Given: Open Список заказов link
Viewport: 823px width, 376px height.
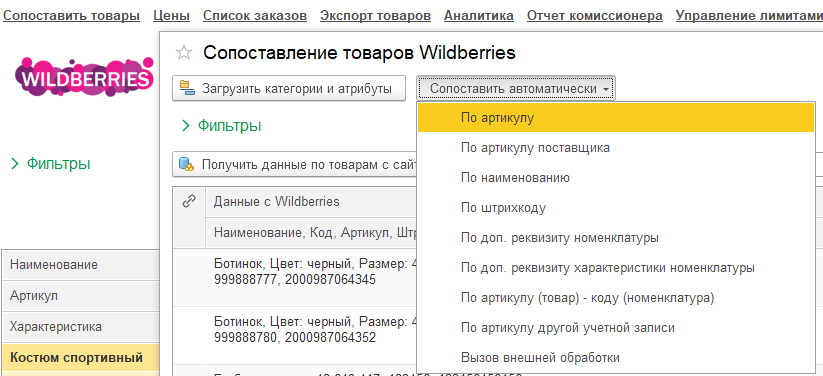Looking at the screenshot, I should point(255,16).
